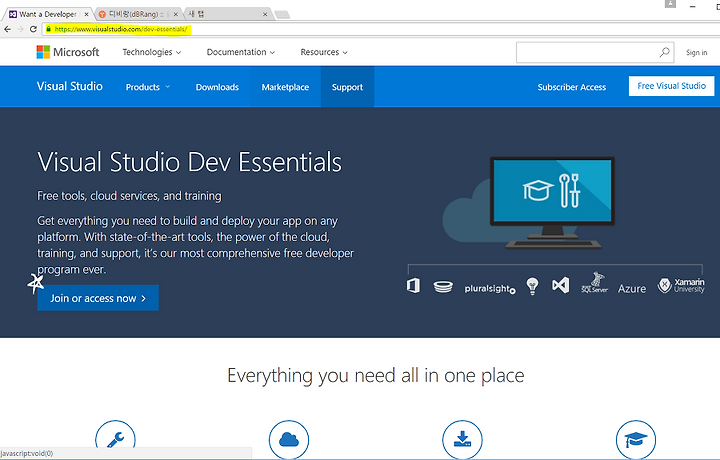Expand the Documentation dropdown
720x460 pixels.
241,52
